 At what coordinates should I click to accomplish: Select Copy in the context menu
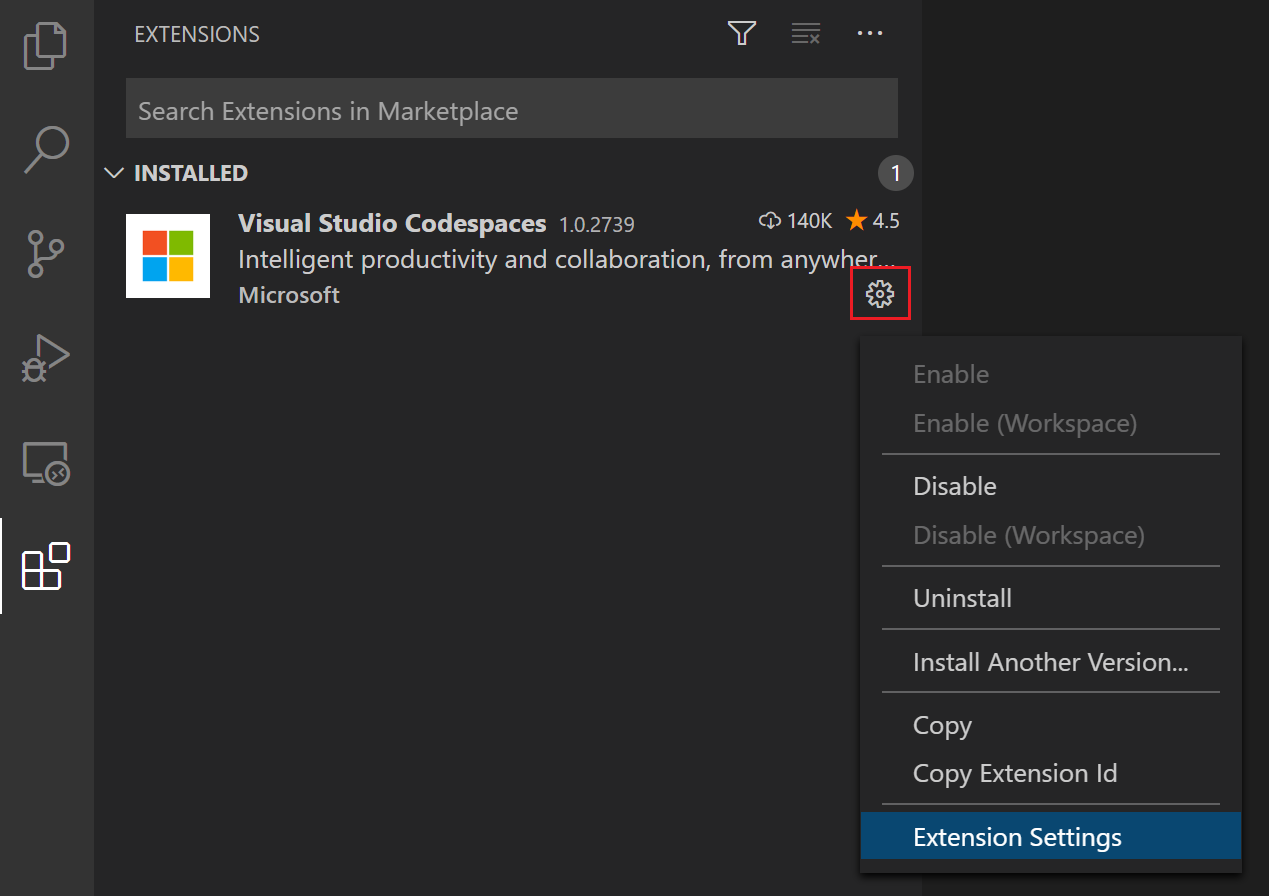(1051, 725)
